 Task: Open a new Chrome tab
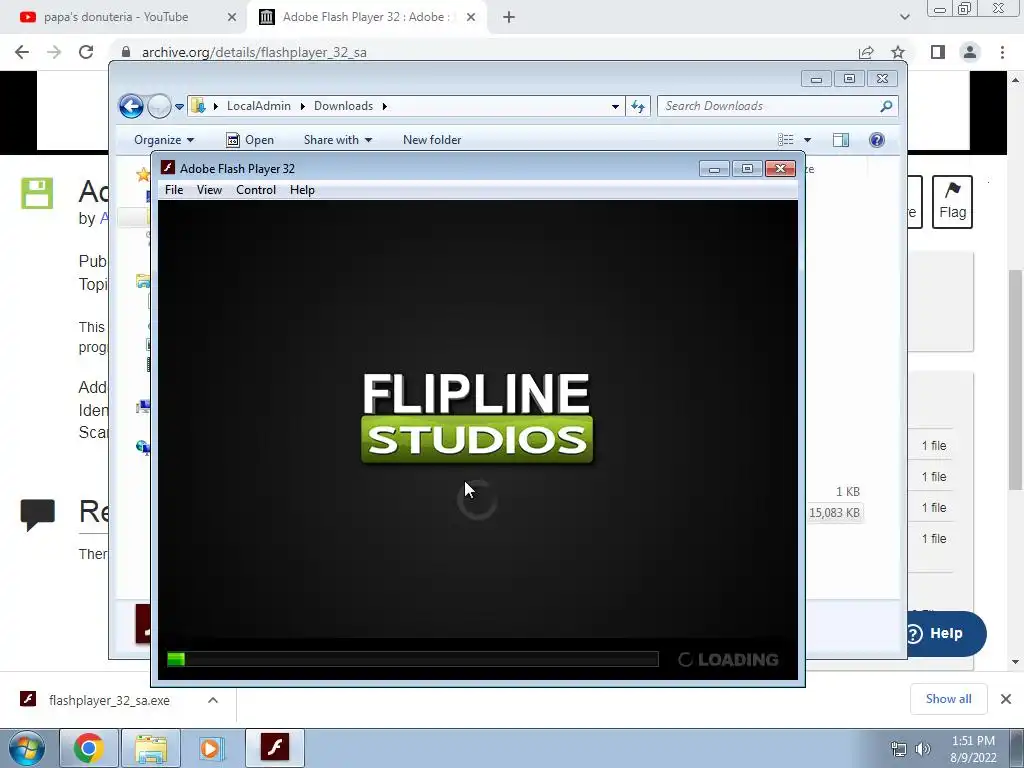pyautogui.click(x=509, y=18)
